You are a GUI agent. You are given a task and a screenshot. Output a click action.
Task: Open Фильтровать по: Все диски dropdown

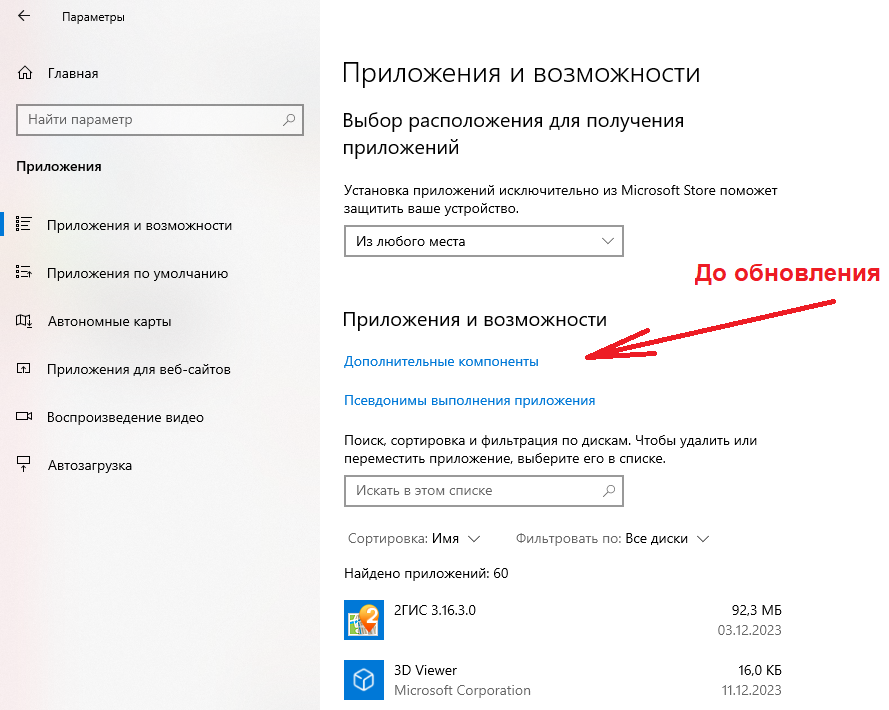612,539
